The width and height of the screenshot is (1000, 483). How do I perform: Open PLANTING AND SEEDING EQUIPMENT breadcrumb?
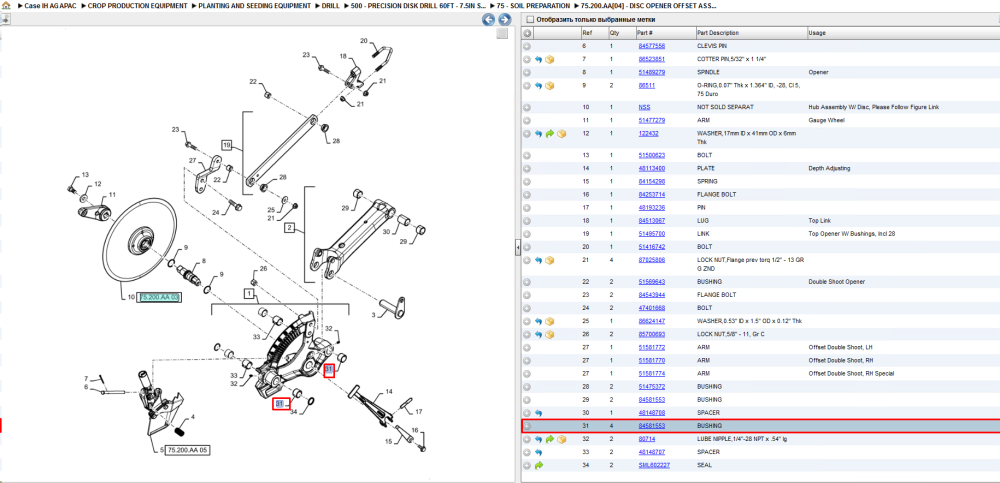tap(255, 5)
